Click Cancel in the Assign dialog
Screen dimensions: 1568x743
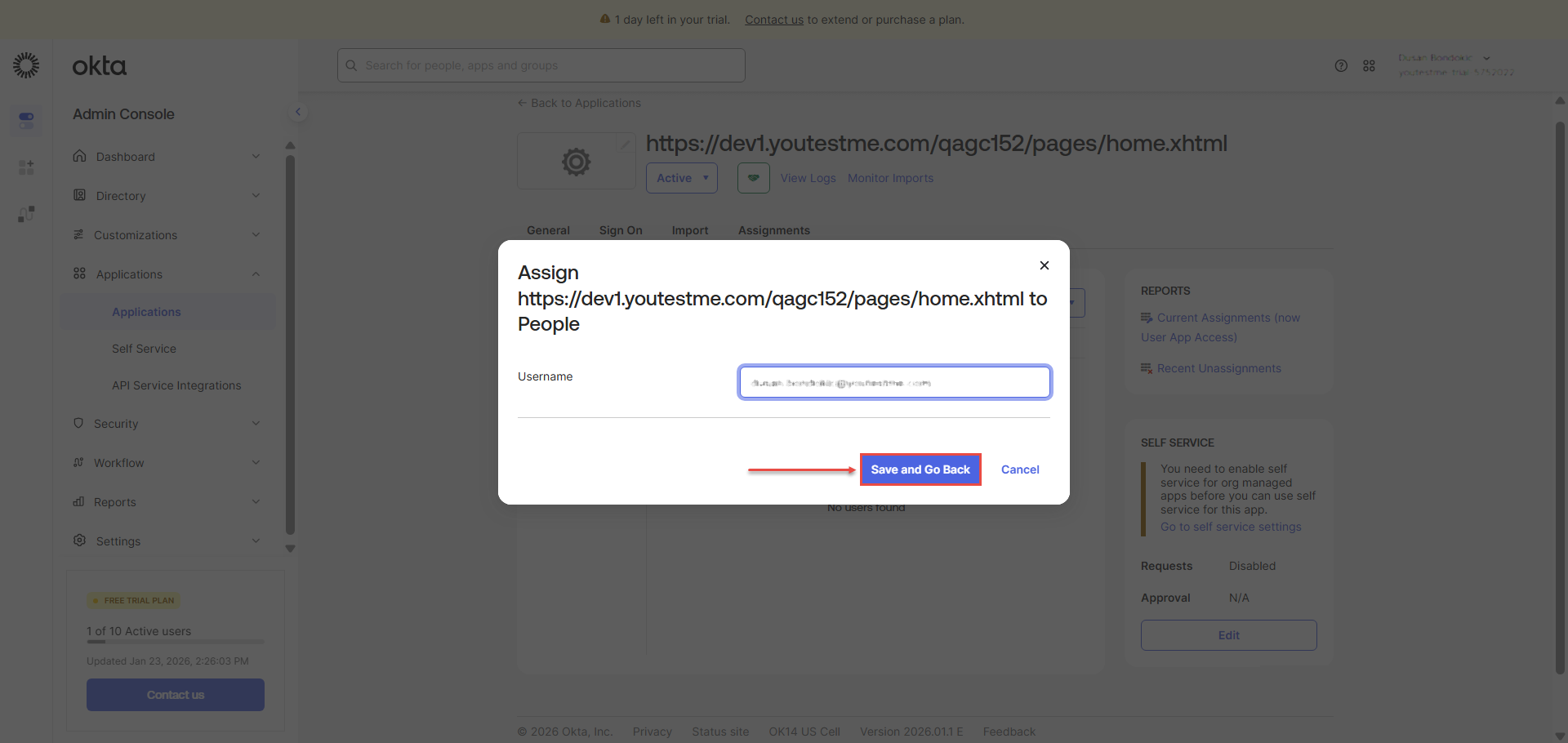pos(1020,469)
